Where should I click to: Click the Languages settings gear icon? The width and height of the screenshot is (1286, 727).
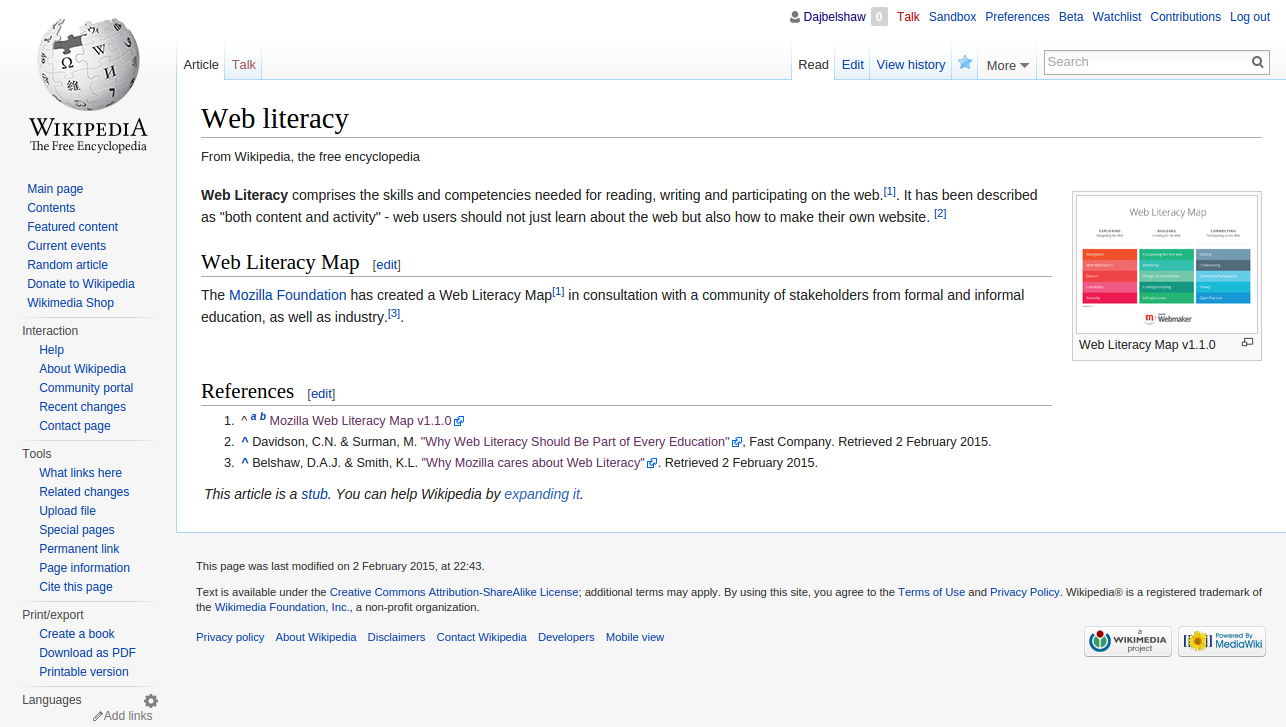(x=151, y=701)
